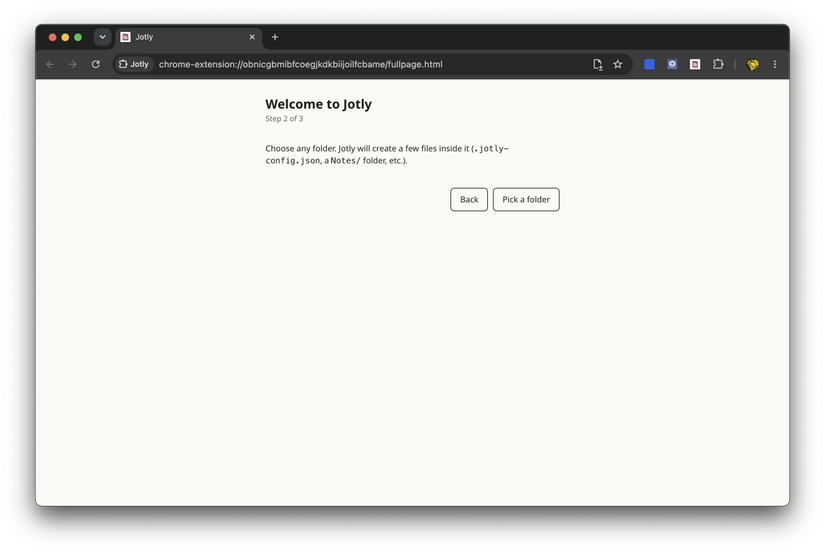
Task: Go back with the Back button
Action: pyautogui.click(x=469, y=199)
